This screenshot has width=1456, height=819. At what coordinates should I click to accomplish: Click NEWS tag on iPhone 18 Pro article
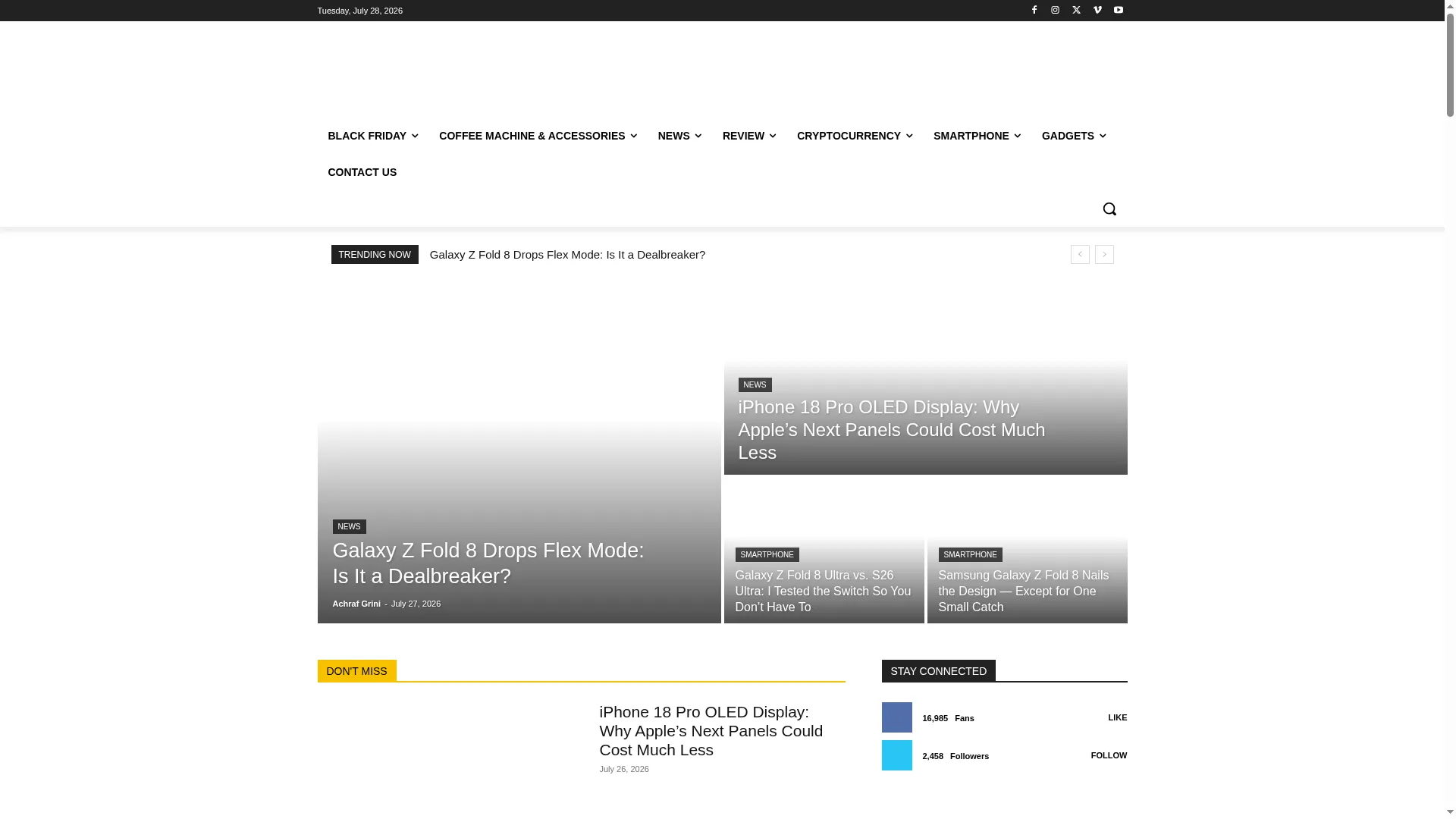pos(755,385)
